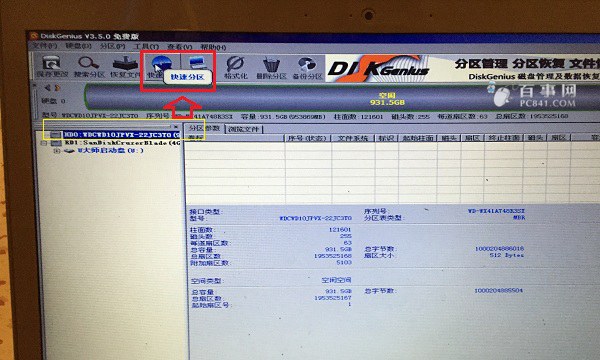Click the model value WDCWD10JPVX-22JC3T0 in details pane
Image resolution: width=600 pixels, height=360 pixels.
pos(315,218)
